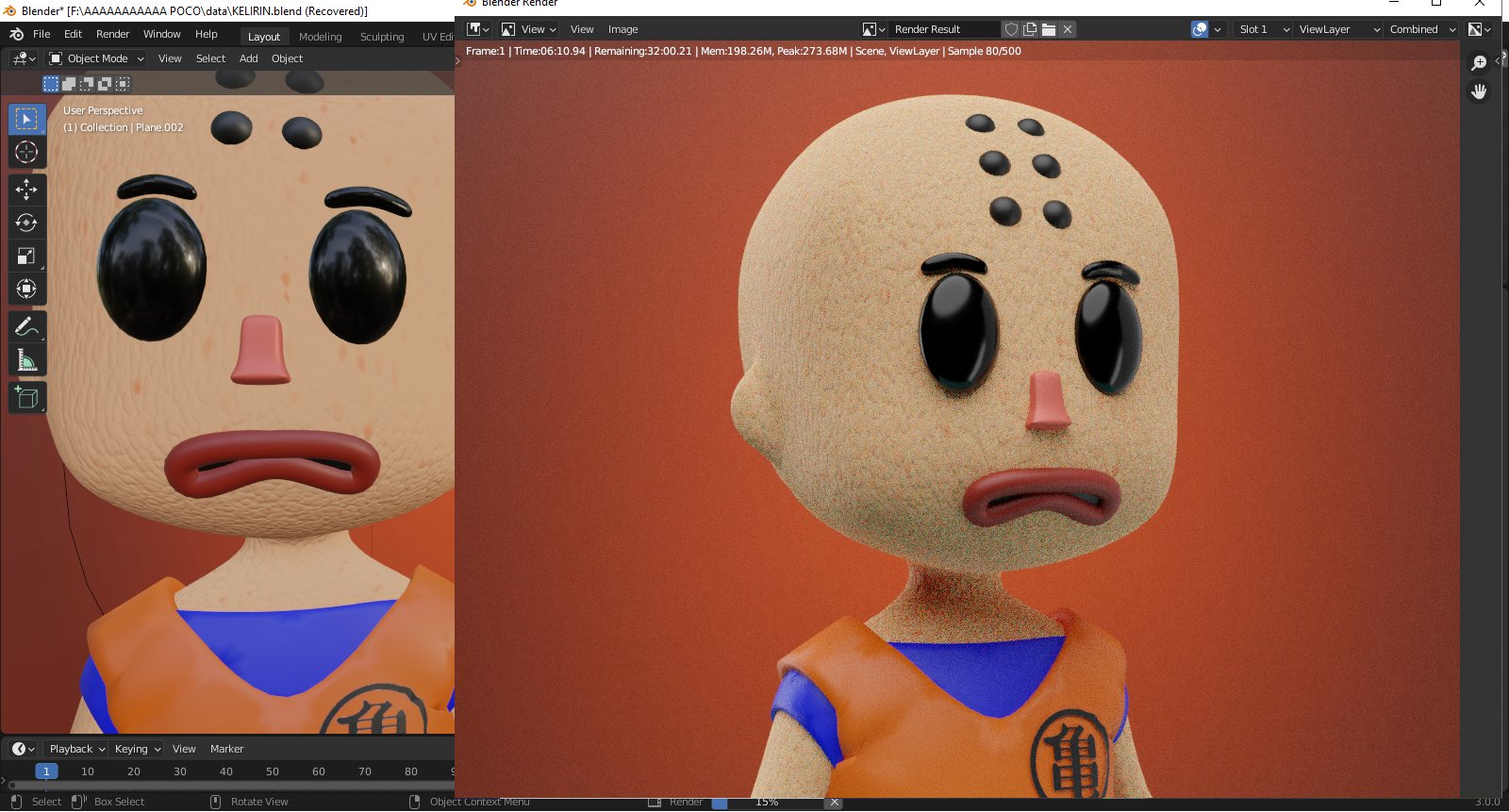Set selection mode to Intersect

click(123, 84)
